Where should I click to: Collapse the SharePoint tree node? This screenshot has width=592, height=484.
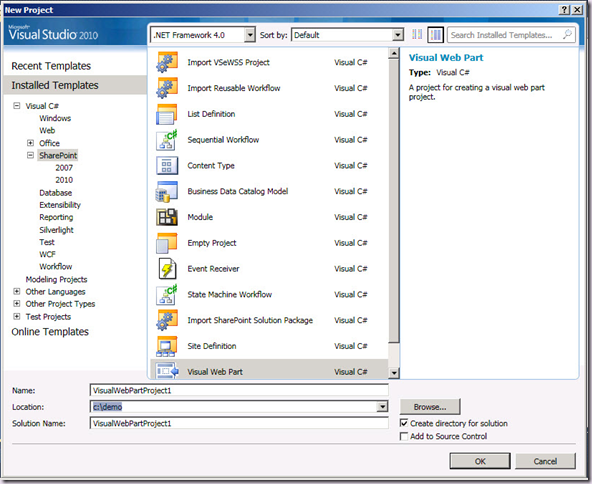pos(30,155)
